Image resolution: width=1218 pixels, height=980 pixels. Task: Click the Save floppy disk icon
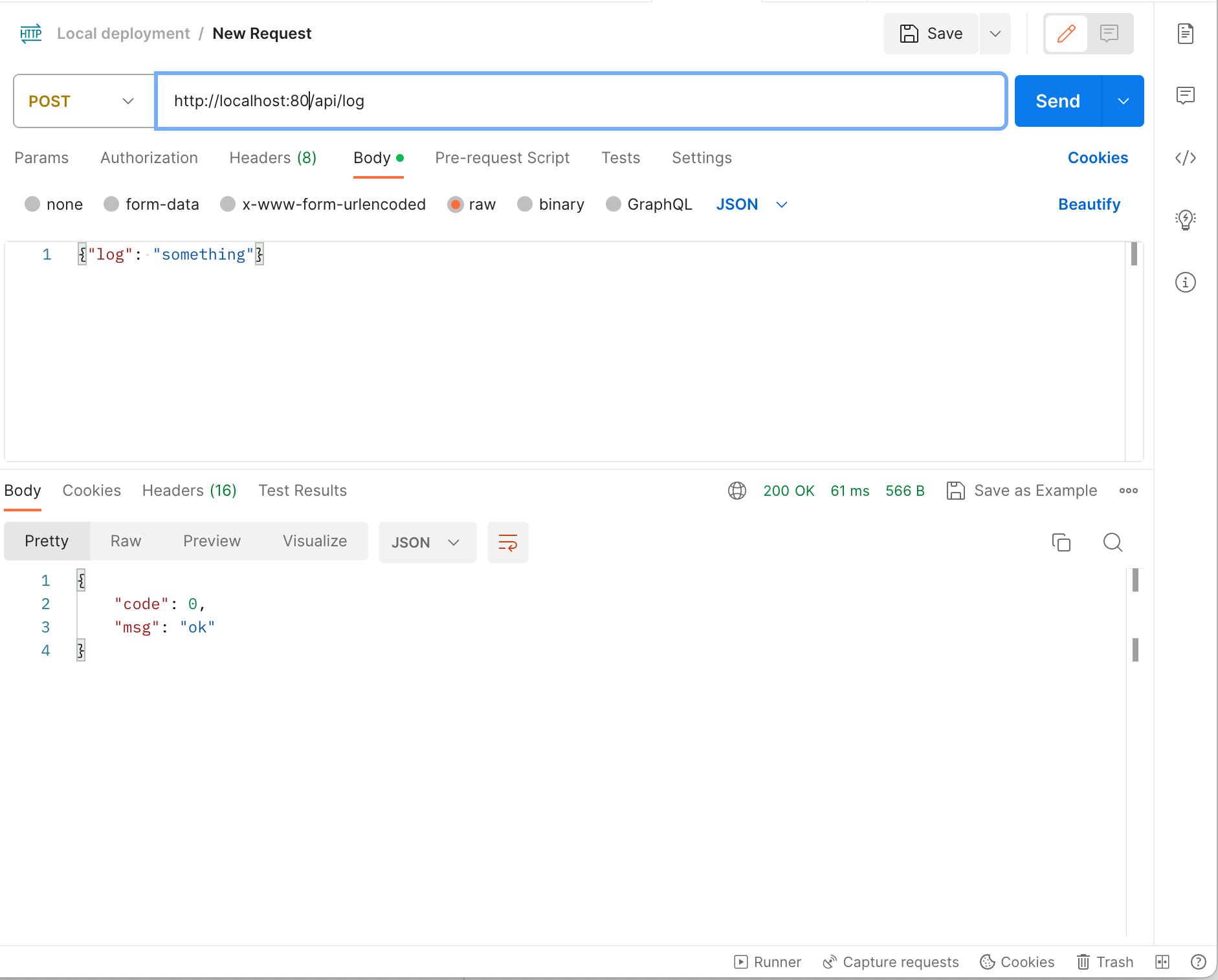tap(909, 34)
